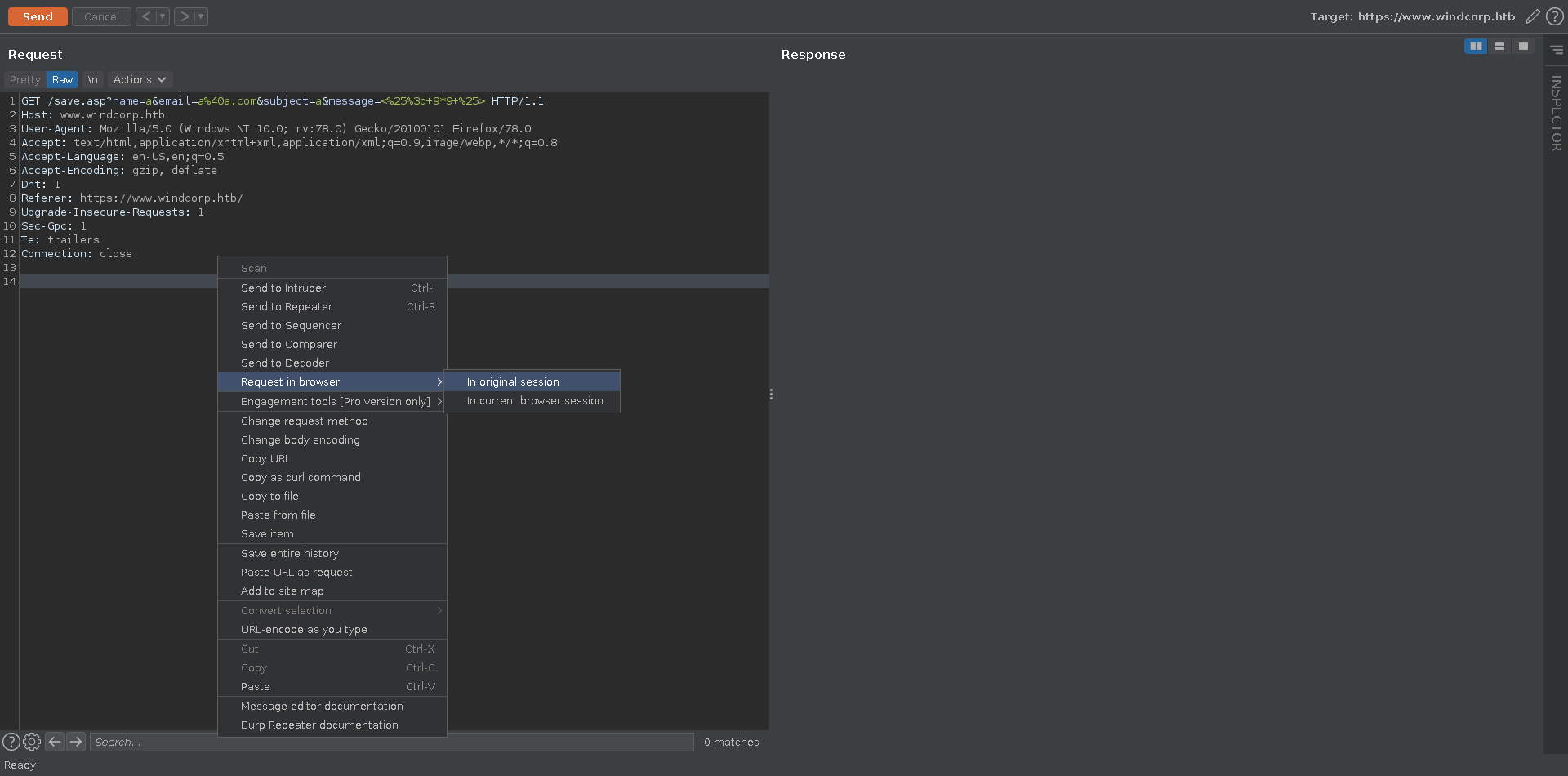
Task: Expand the Engagement tools submenu
Action: tap(335, 402)
